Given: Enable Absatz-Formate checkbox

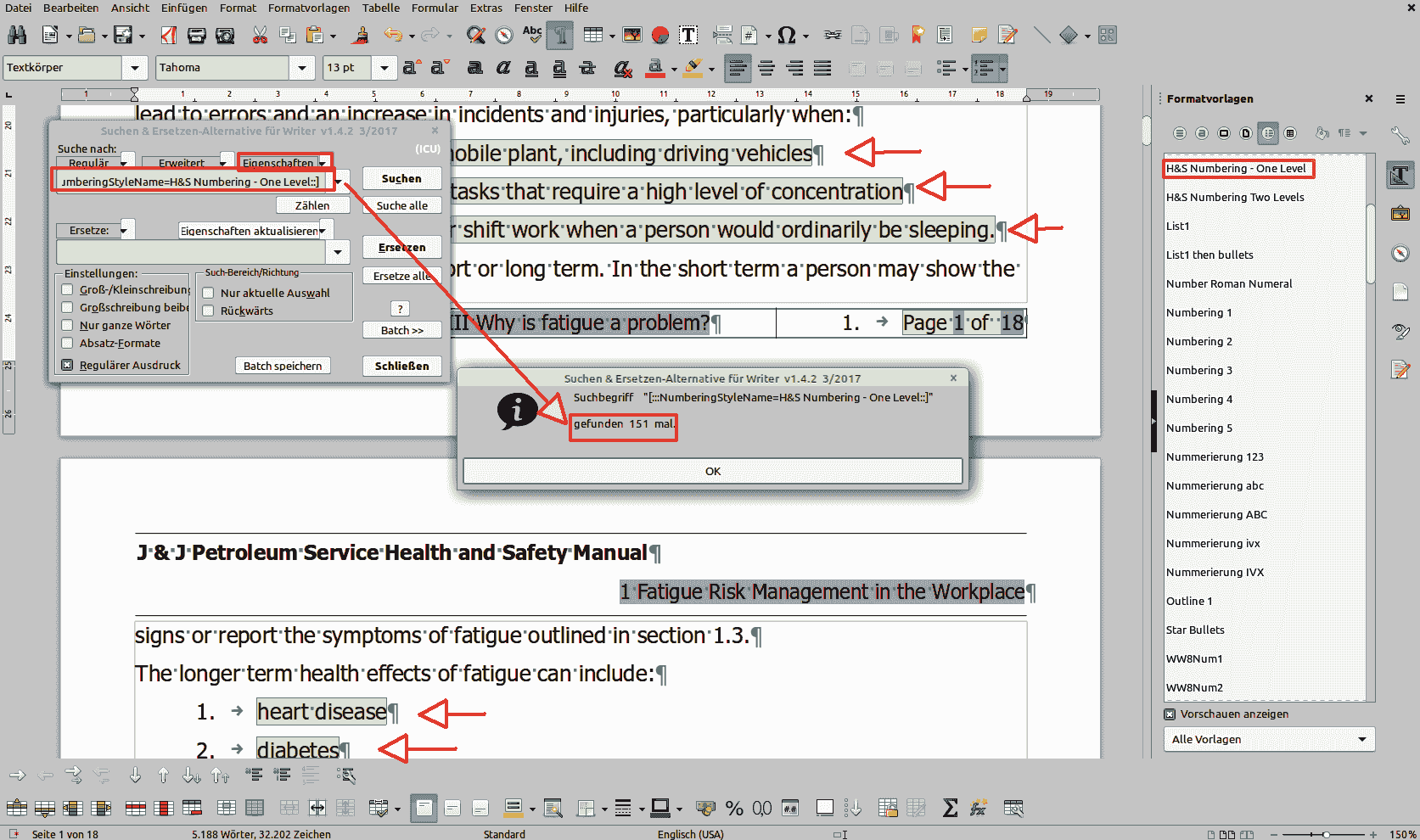Looking at the screenshot, I should tap(67, 343).
